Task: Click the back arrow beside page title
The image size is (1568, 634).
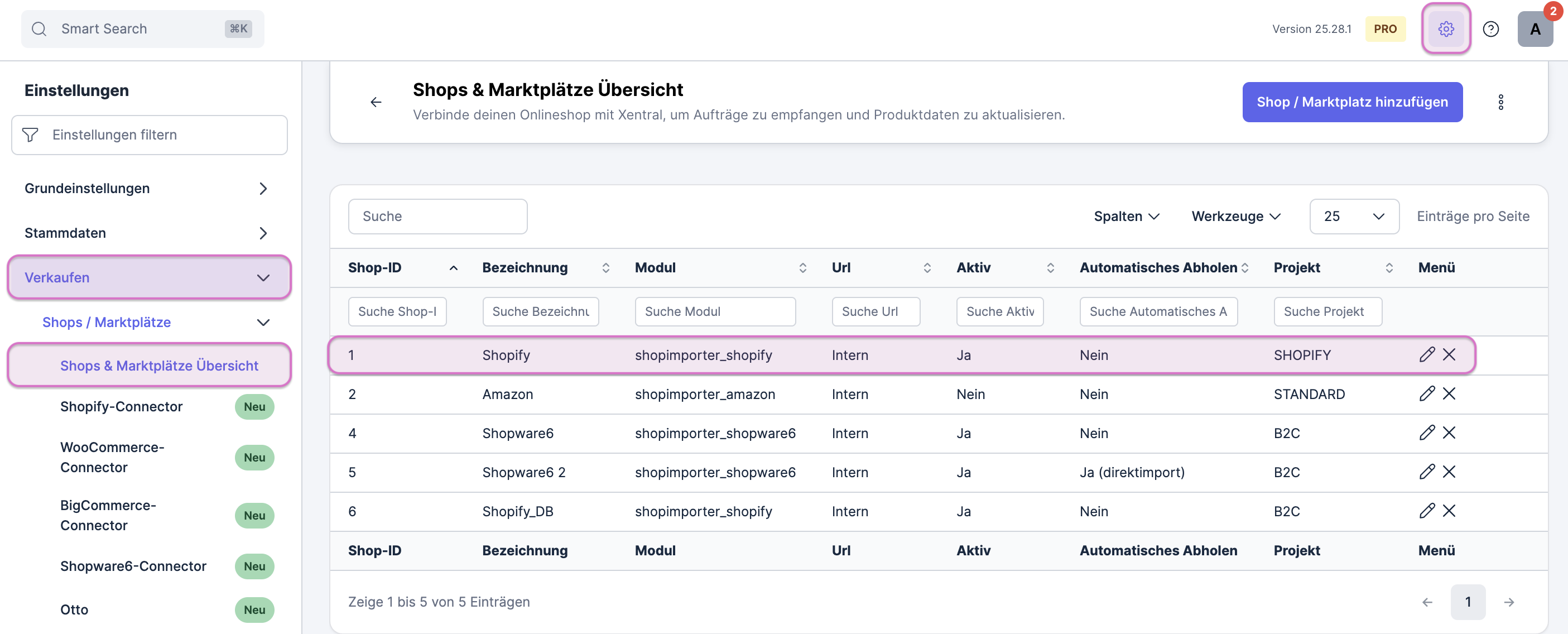Action: click(376, 102)
